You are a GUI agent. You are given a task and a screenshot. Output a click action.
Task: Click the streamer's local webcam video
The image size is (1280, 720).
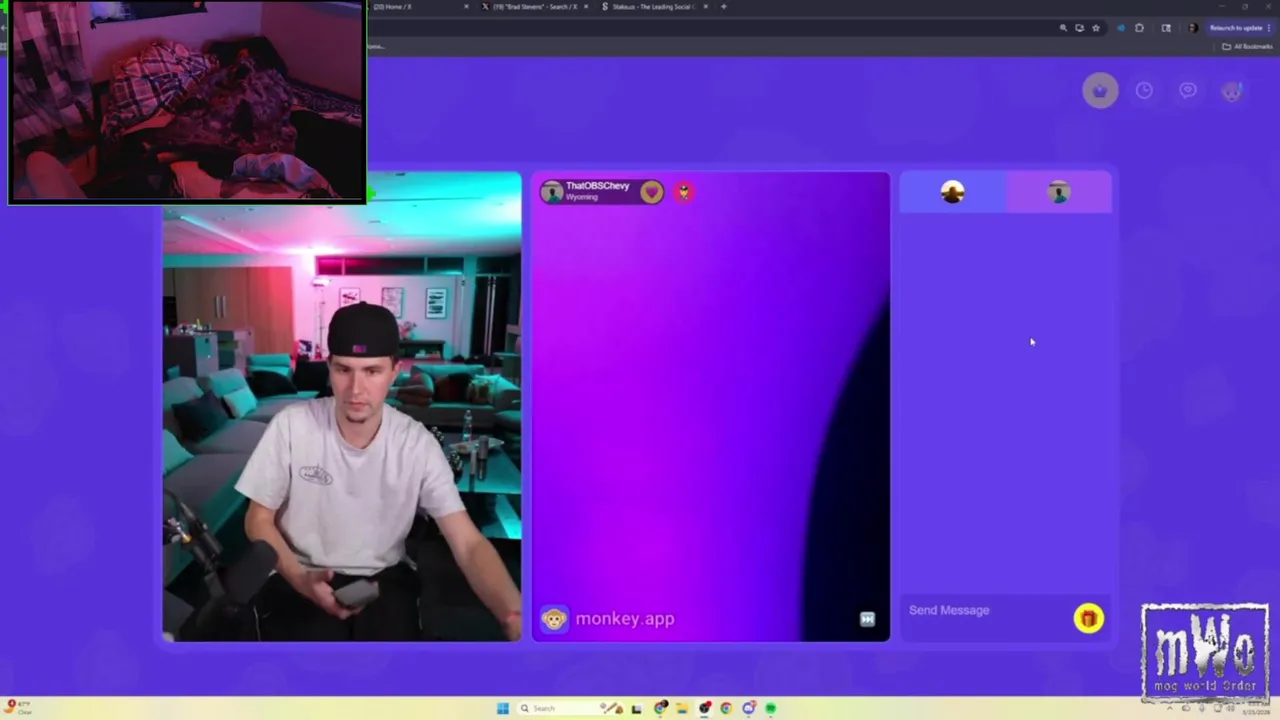pyautogui.click(x=342, y=407)
